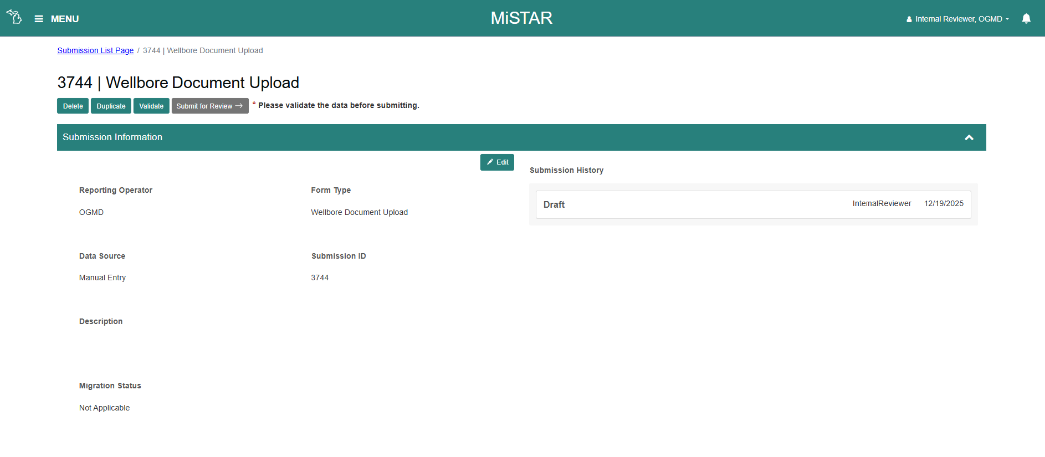Click the Michigan state logo icon
1045x457 pixels.
point(14,17)
